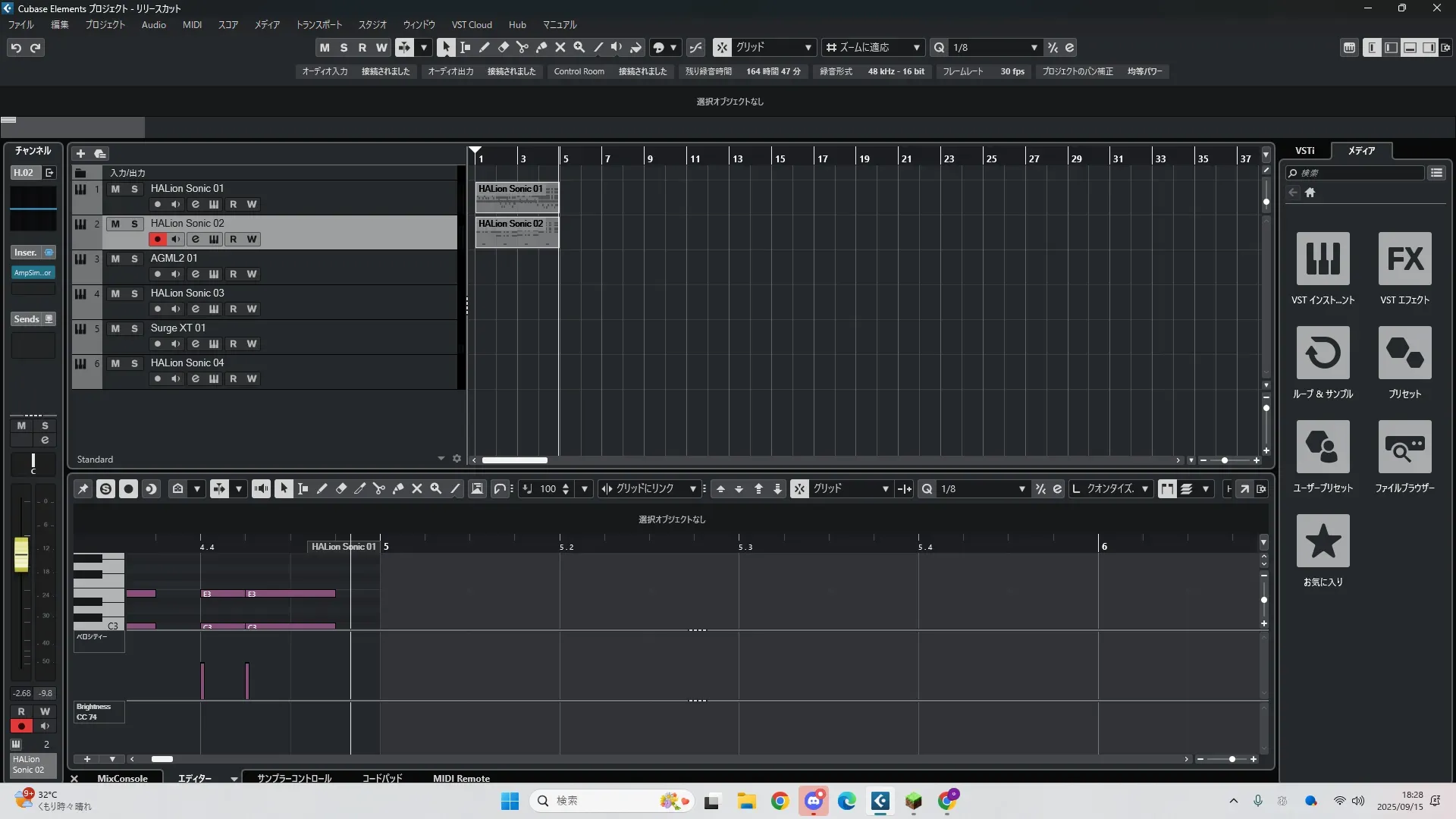The height and width of the screenshot is (819, 1456).
Task: Select the Scissors split tool in main toolbar
Action: click(x=522, y=47)
